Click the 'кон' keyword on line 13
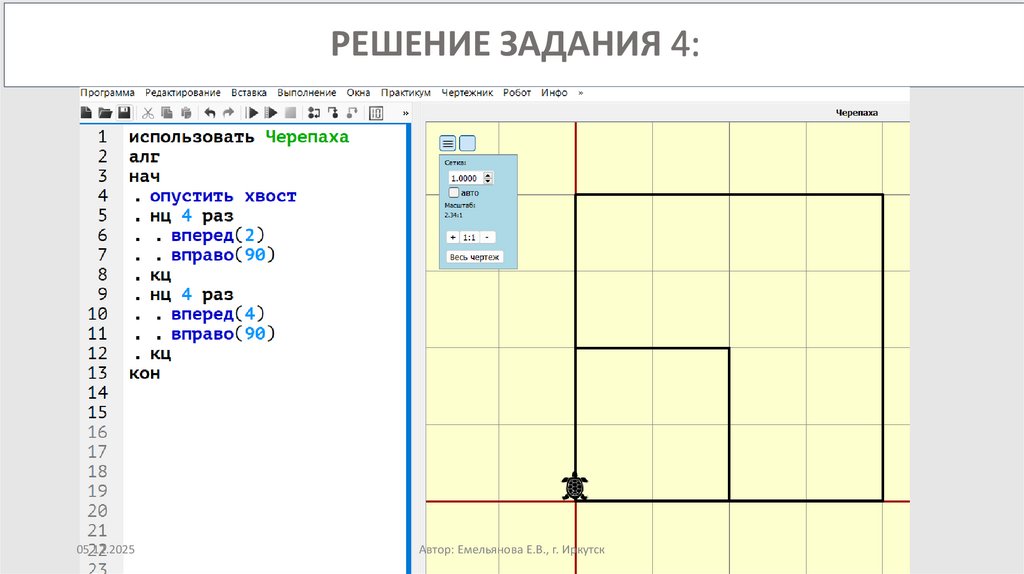 [144, 374]
